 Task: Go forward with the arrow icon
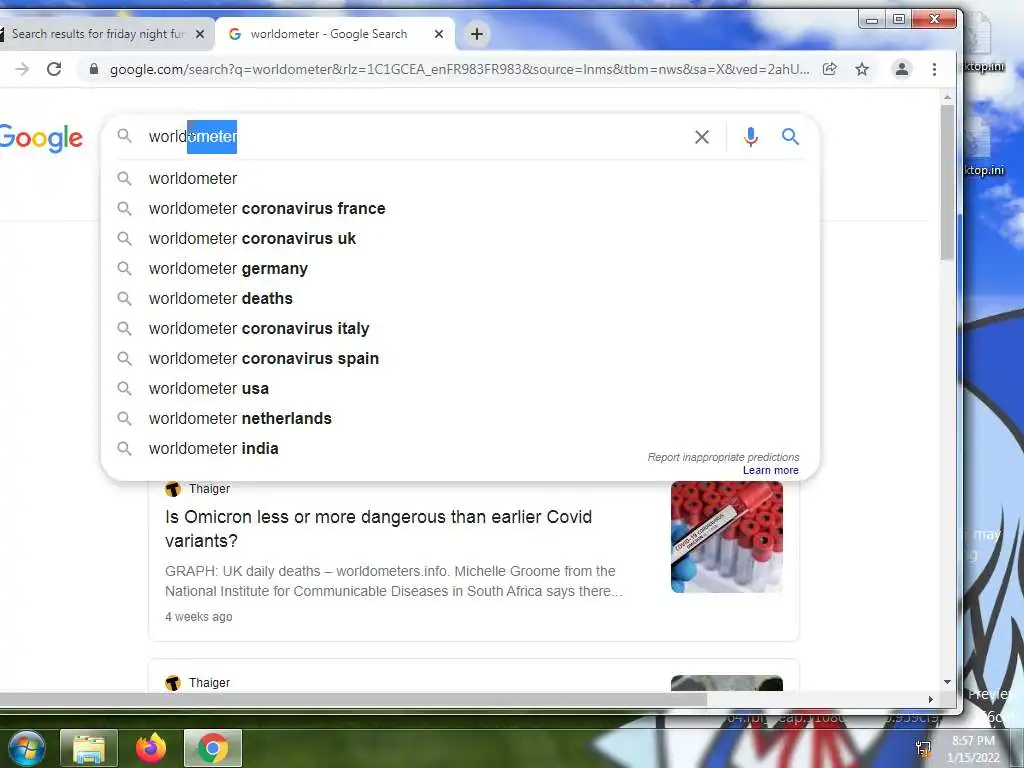point(22,69)
